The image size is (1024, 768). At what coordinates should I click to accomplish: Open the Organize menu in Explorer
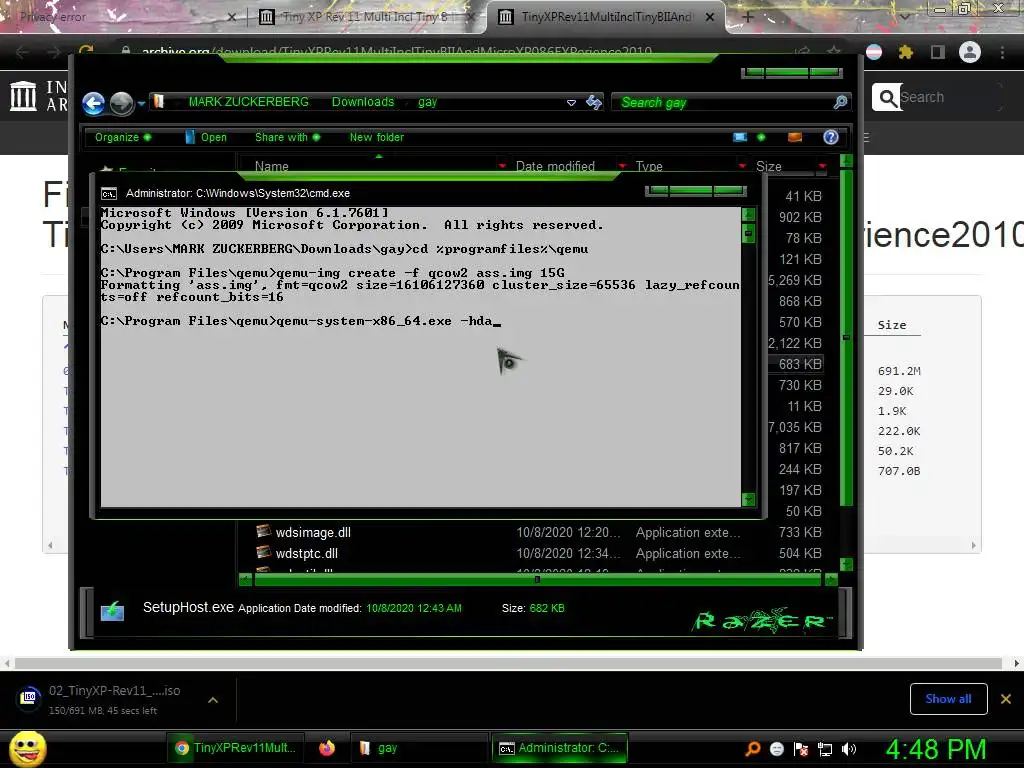click(x=122, y=137)
